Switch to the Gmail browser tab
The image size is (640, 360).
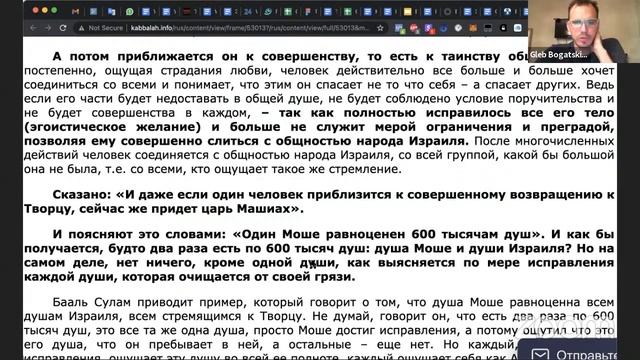pos(76,11)
